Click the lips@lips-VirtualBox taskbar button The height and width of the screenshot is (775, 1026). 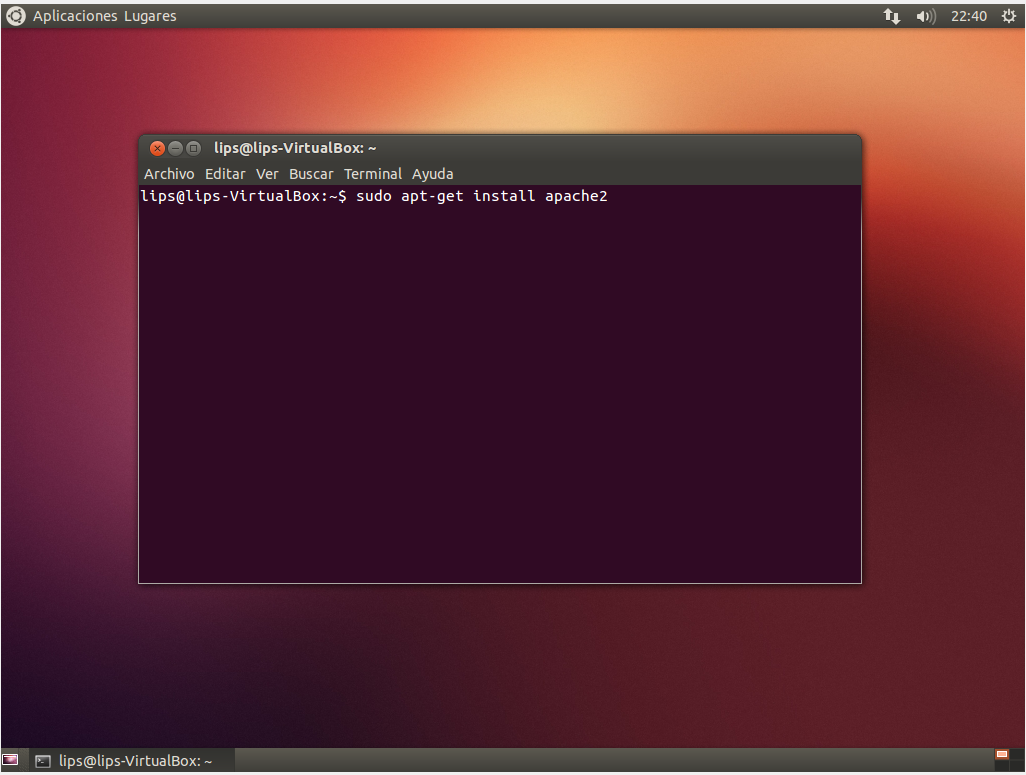(130, 761)
